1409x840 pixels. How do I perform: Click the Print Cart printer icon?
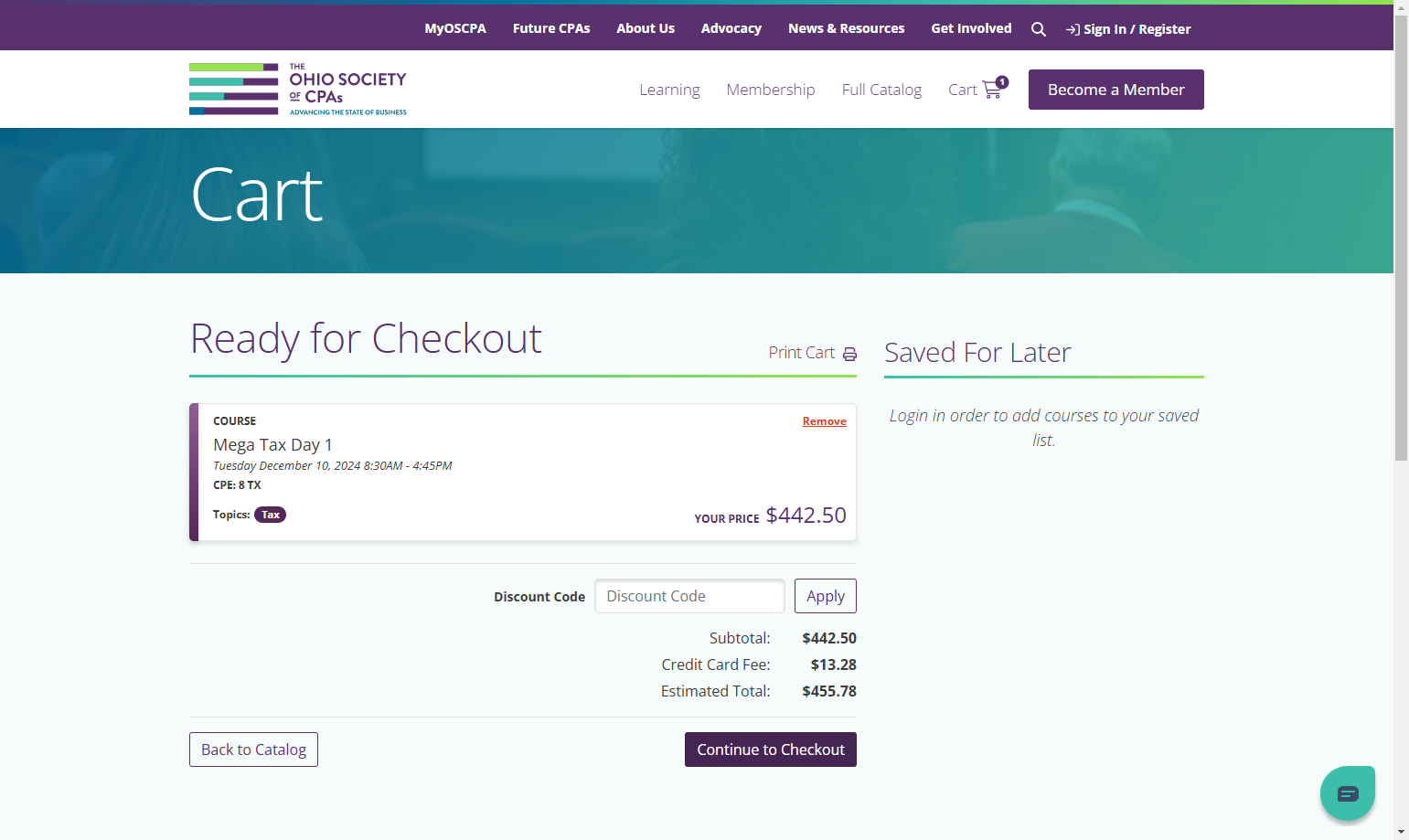pyautogui.click(x=849, y=354)
